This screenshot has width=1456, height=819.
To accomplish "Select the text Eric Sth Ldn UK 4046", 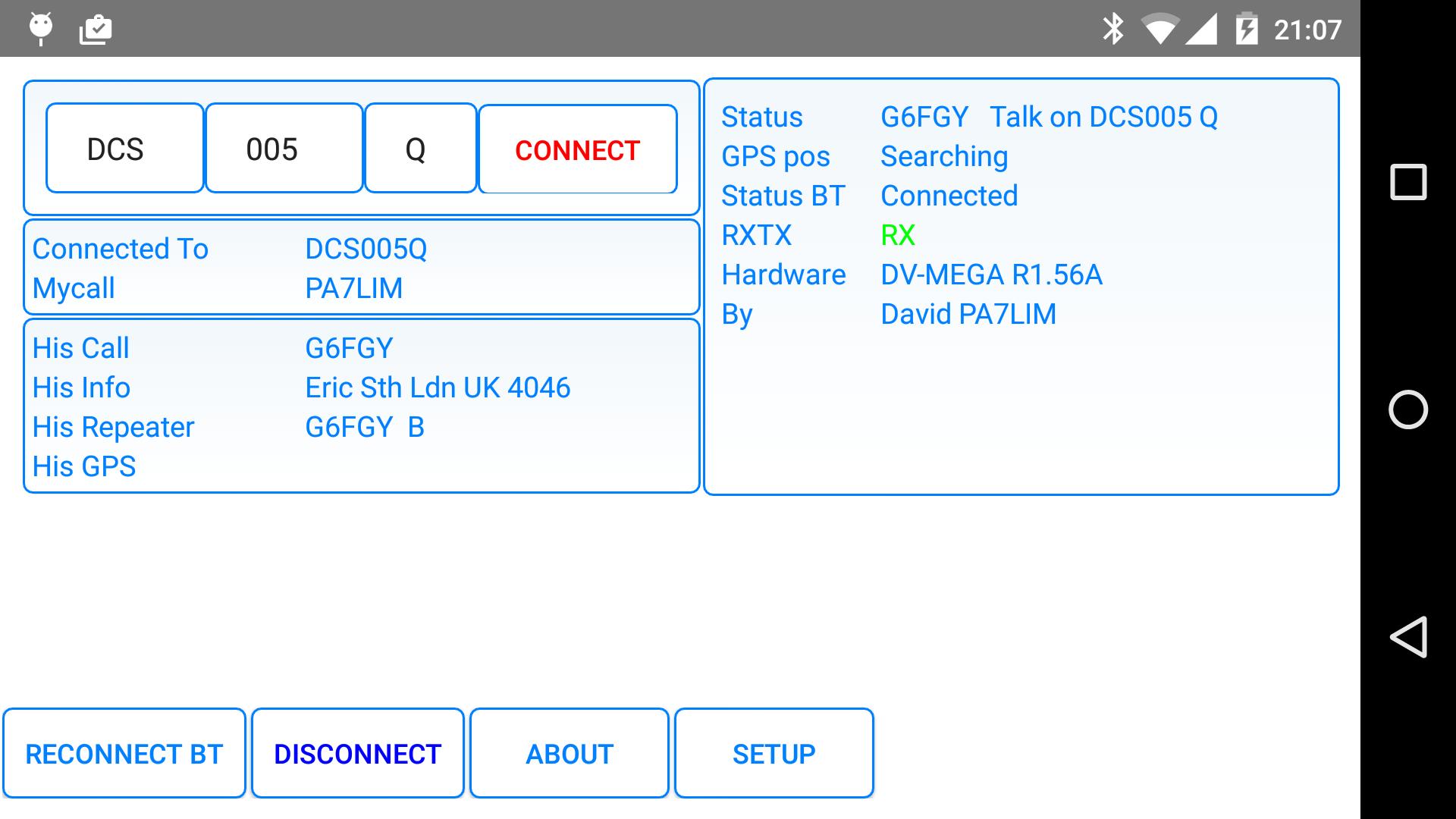I will pyautogui.click(x=438, y=388).
